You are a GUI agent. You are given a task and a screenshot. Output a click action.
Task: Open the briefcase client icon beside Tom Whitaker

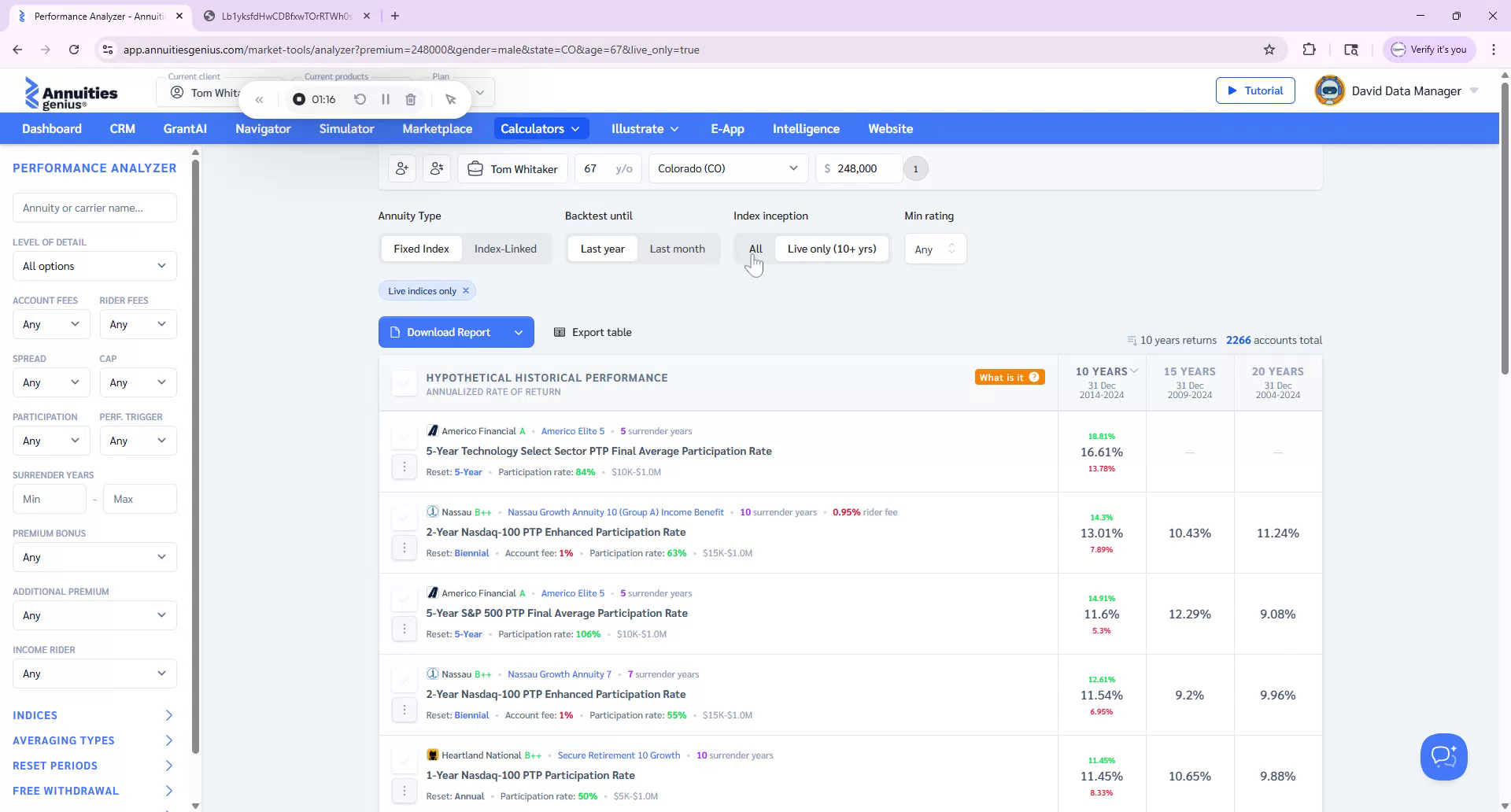475,168
